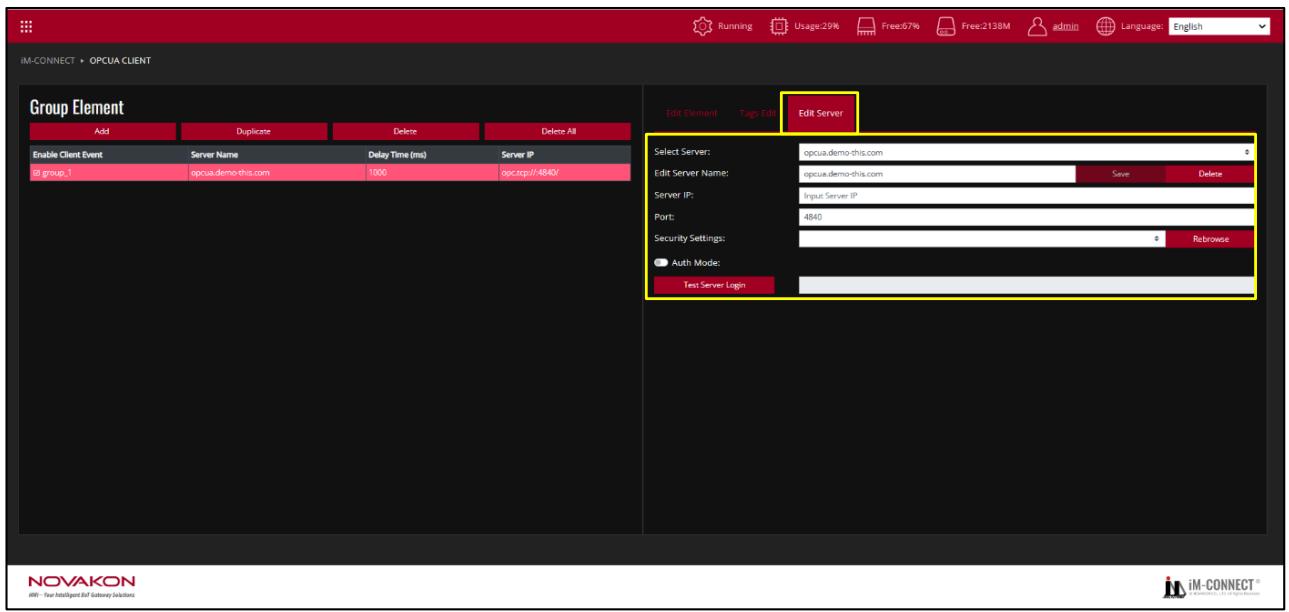
Task: Expand the Security Settings dropdown
Action: (982, 239)
